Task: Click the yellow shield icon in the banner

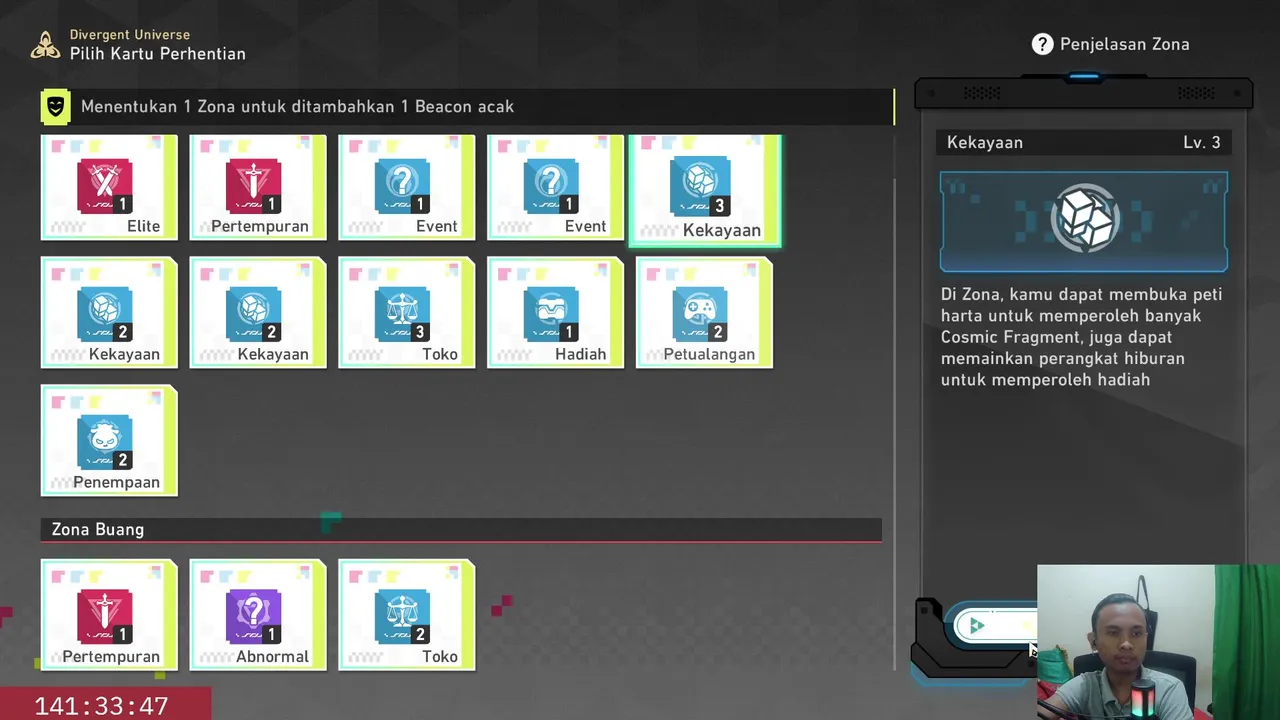Action: pos(55,106)
